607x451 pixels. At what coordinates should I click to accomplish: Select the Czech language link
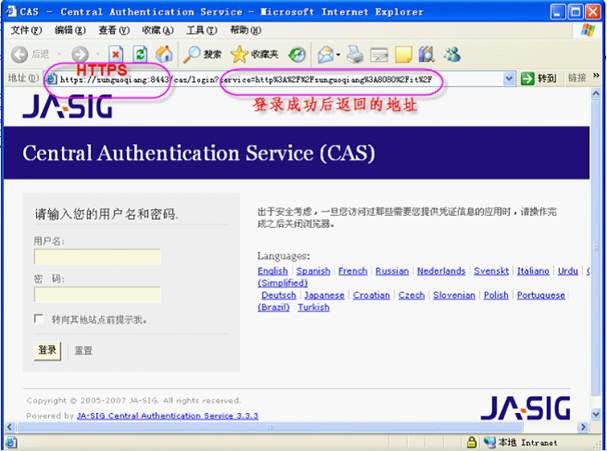click(x=412, y=295)
